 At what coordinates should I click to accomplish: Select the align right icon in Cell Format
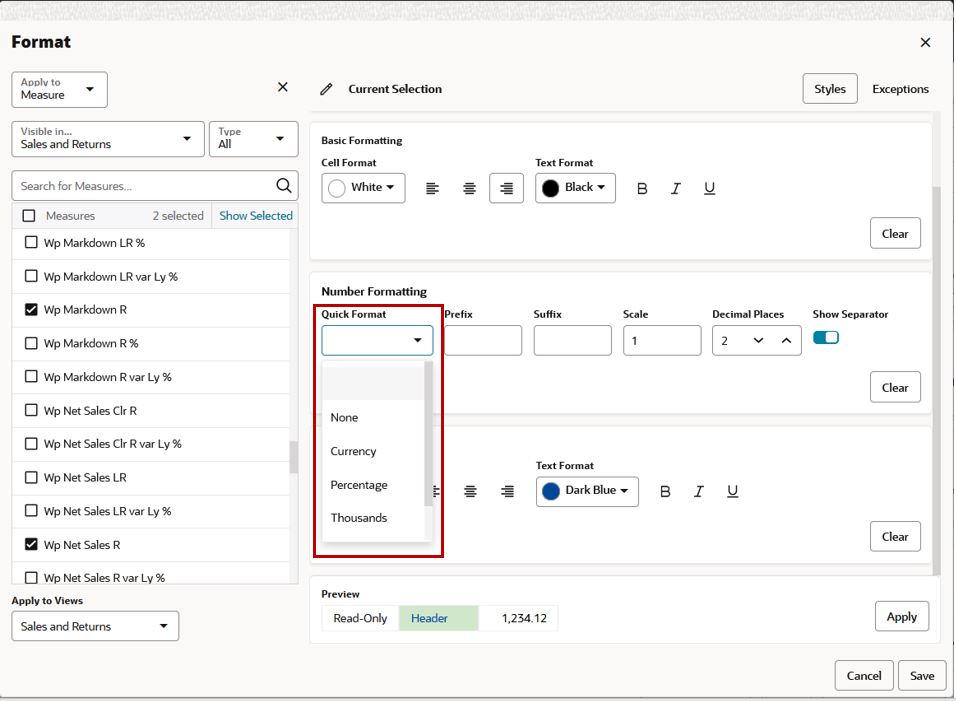[x=506, y=188]
